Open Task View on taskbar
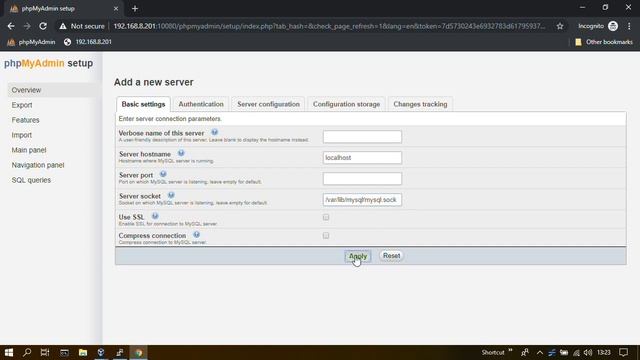Image resolution: width=640 pixels, height=360 pixels. (45, 352)
